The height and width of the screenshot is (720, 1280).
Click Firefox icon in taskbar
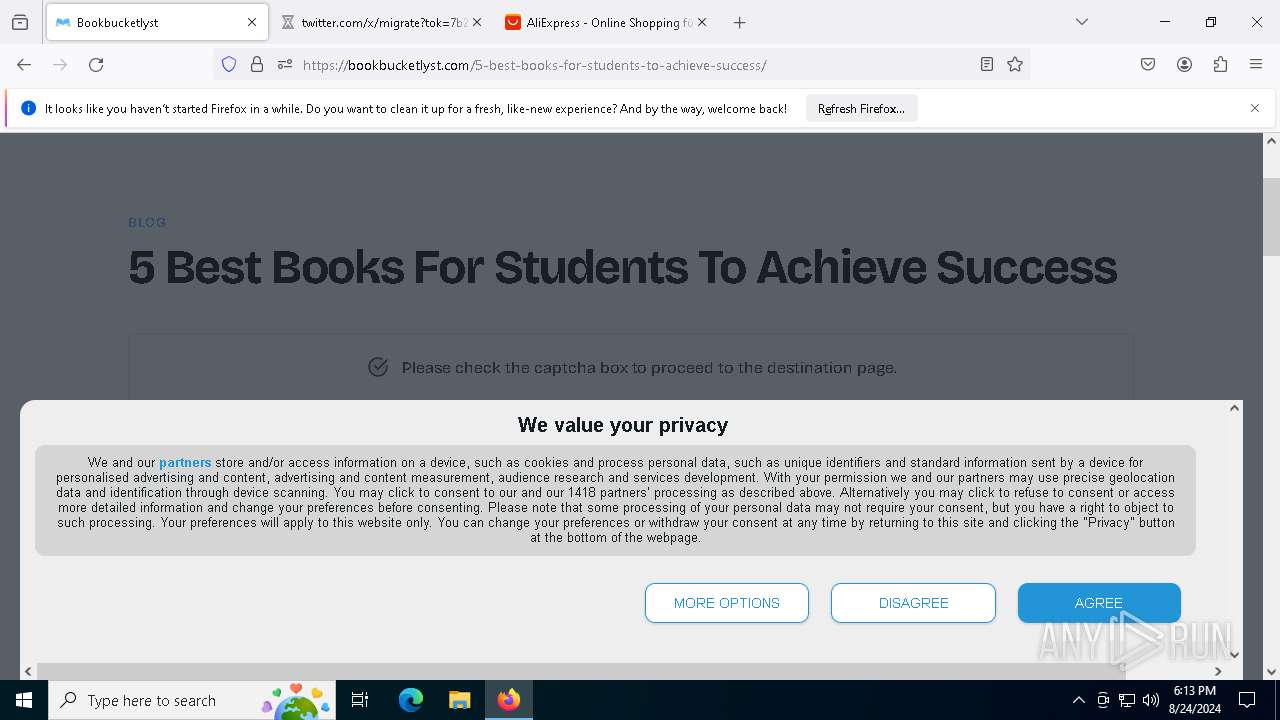pos(509,700)
